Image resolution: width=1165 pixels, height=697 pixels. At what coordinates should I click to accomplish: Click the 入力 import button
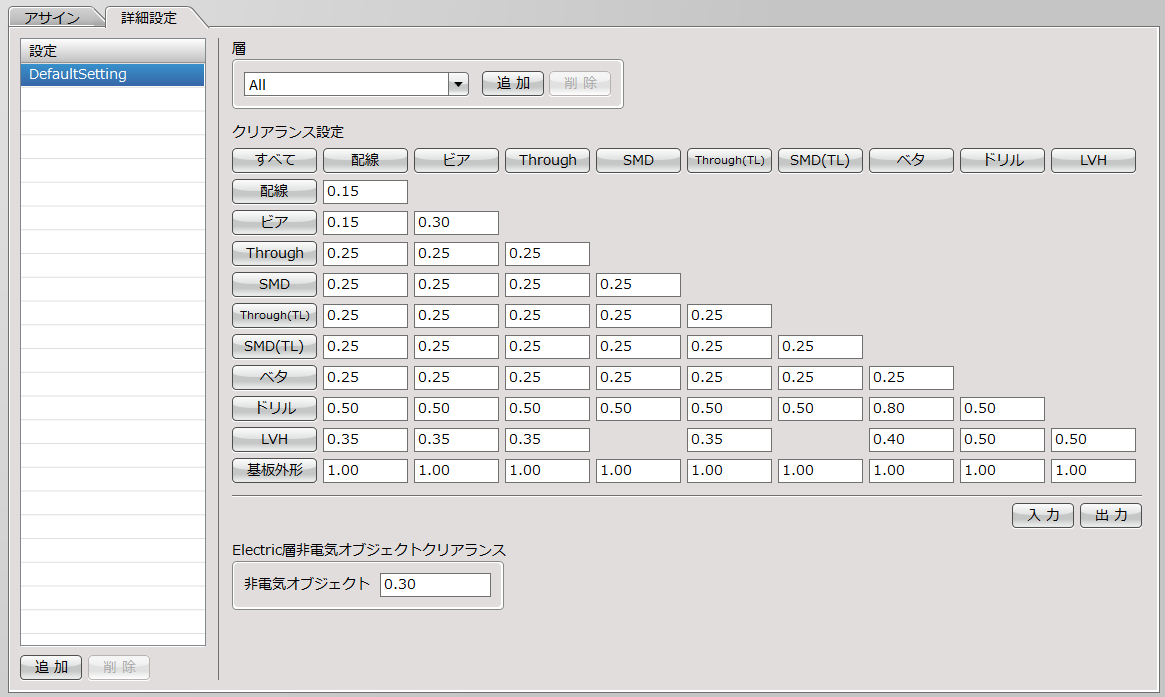(x=1042, y=515)
